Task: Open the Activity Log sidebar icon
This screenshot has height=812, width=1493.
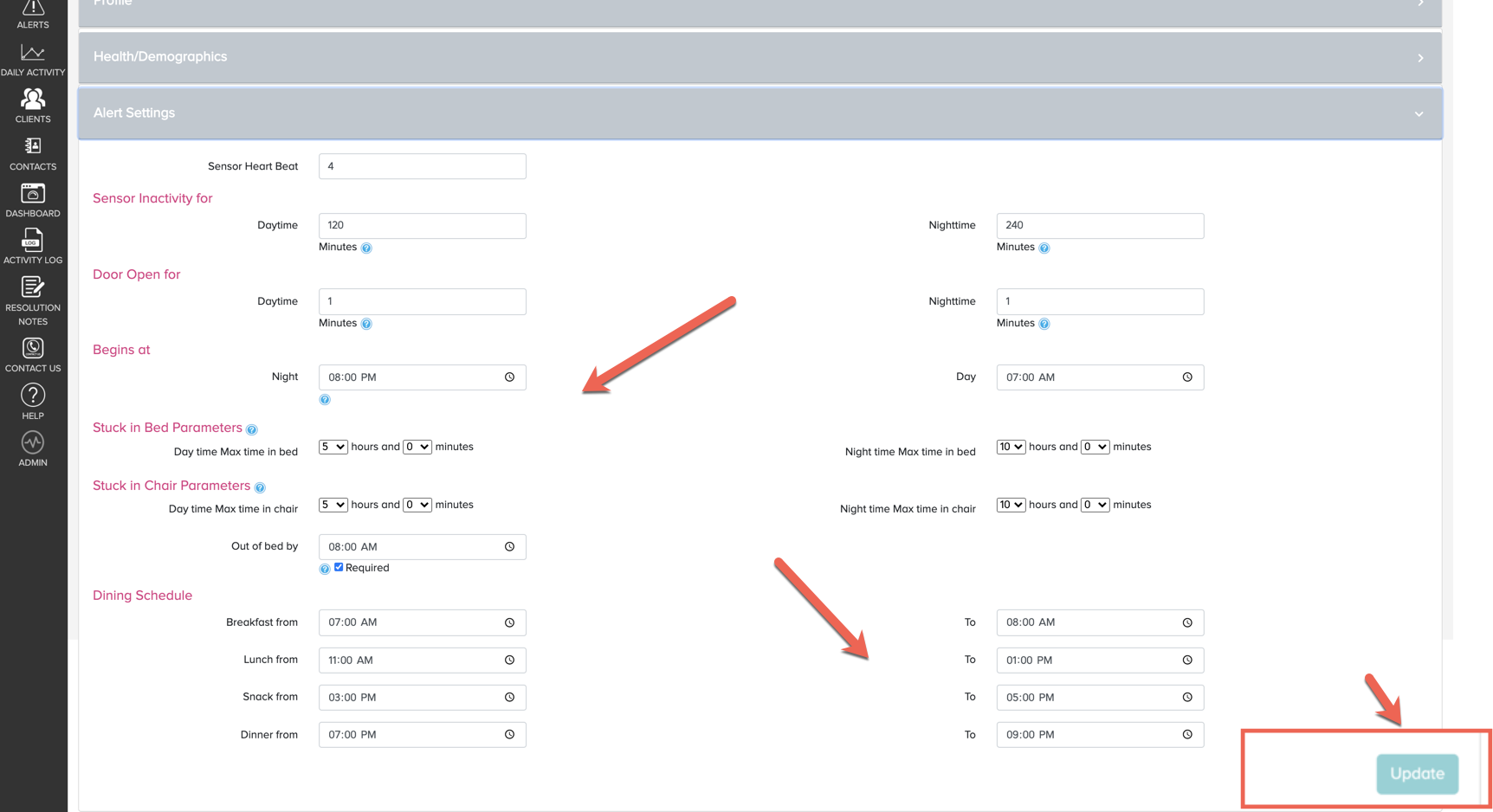Action: click(33, 247)
